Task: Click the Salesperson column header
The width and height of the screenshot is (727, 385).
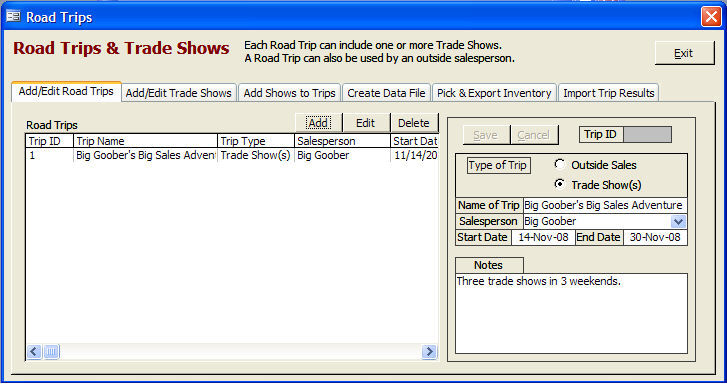Action: pyautogui.click(x=343, y=141)
